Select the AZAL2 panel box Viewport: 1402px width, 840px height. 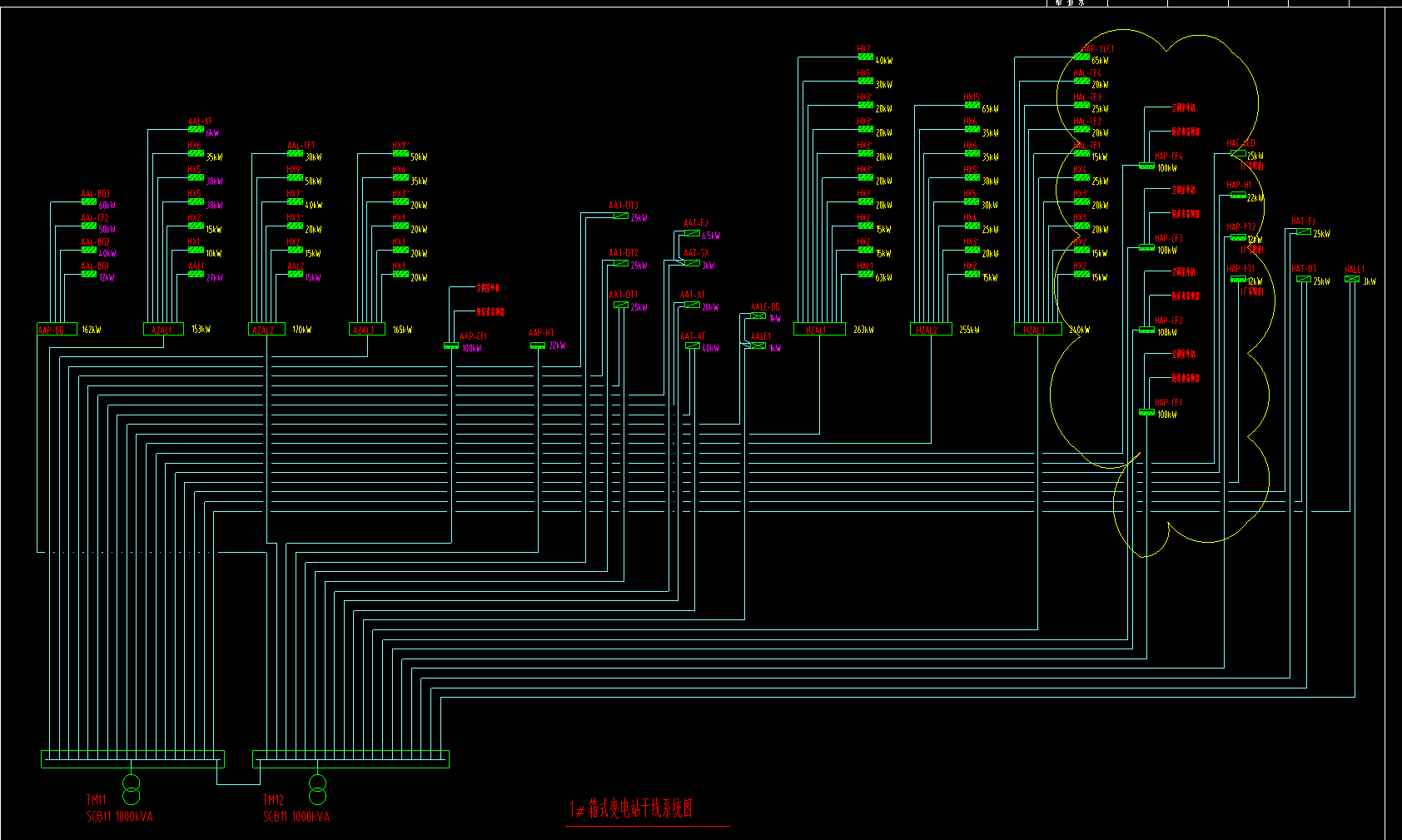pos(267,330)
